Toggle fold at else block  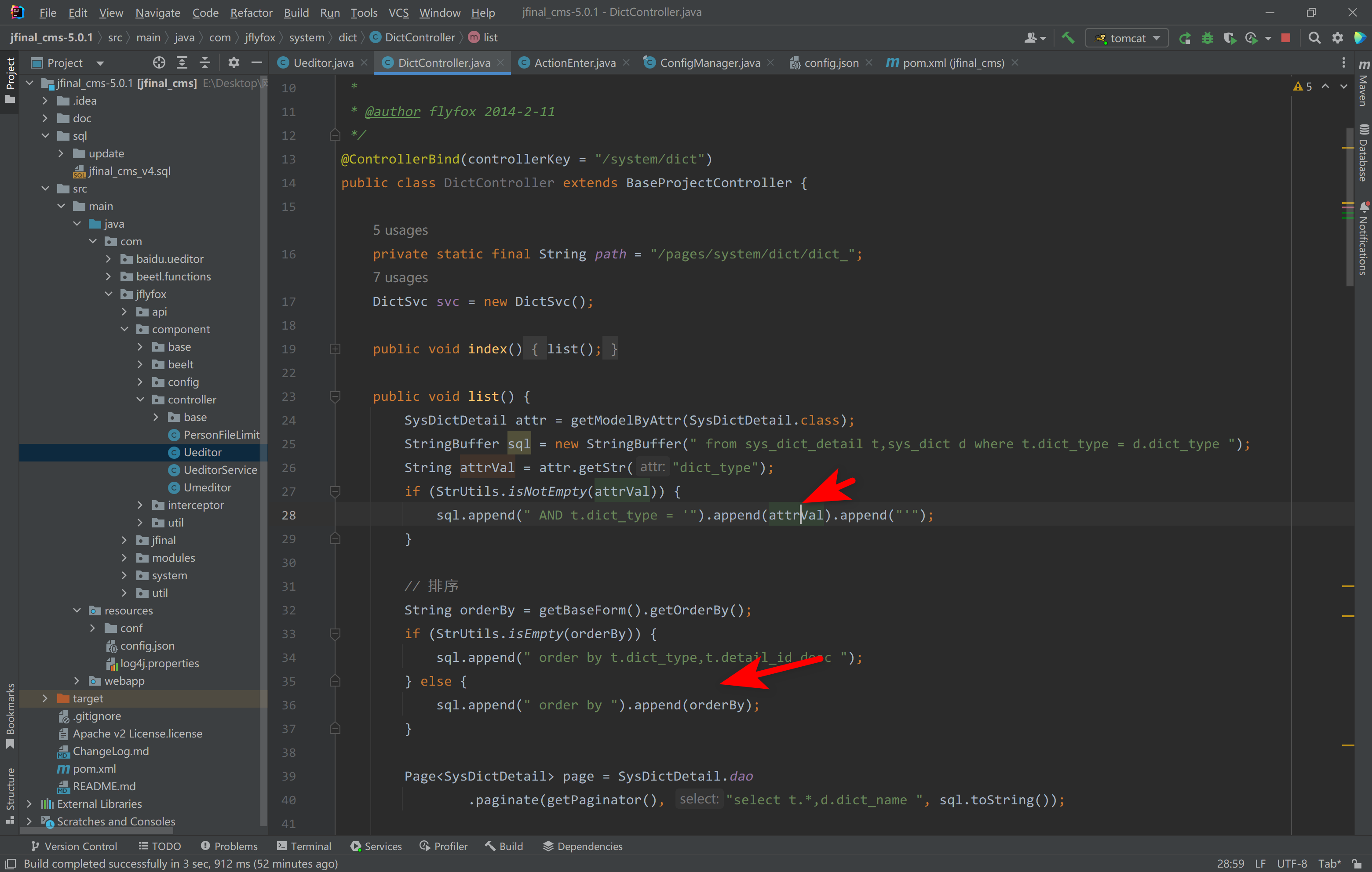click(335, 681)
